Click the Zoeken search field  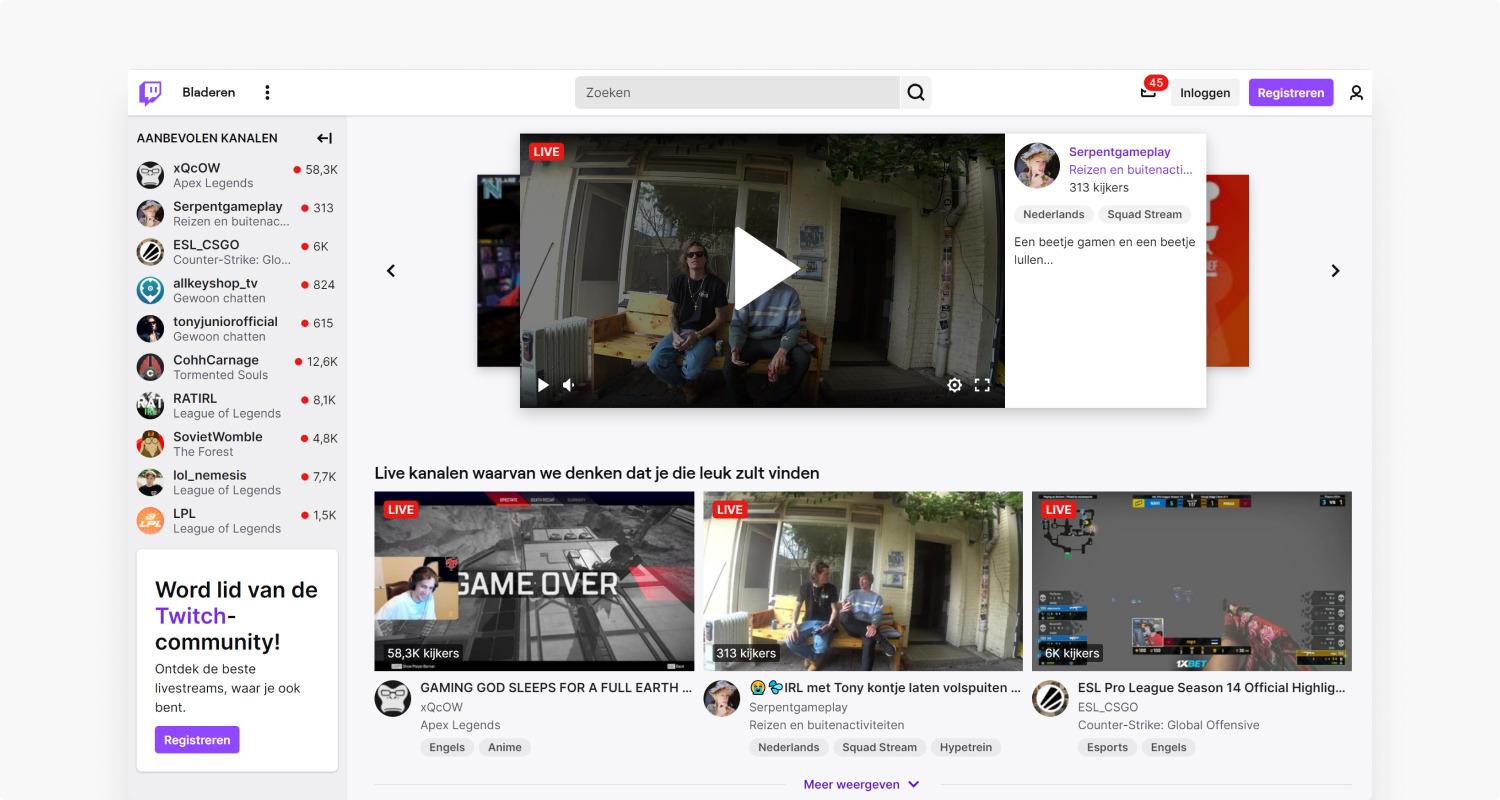tap(737, 92)
